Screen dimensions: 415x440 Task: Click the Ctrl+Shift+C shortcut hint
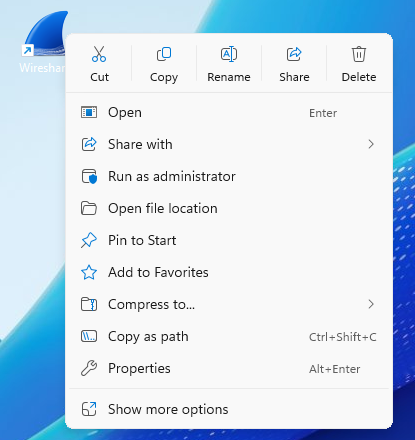pyautogui.click(x=343, y=337)
